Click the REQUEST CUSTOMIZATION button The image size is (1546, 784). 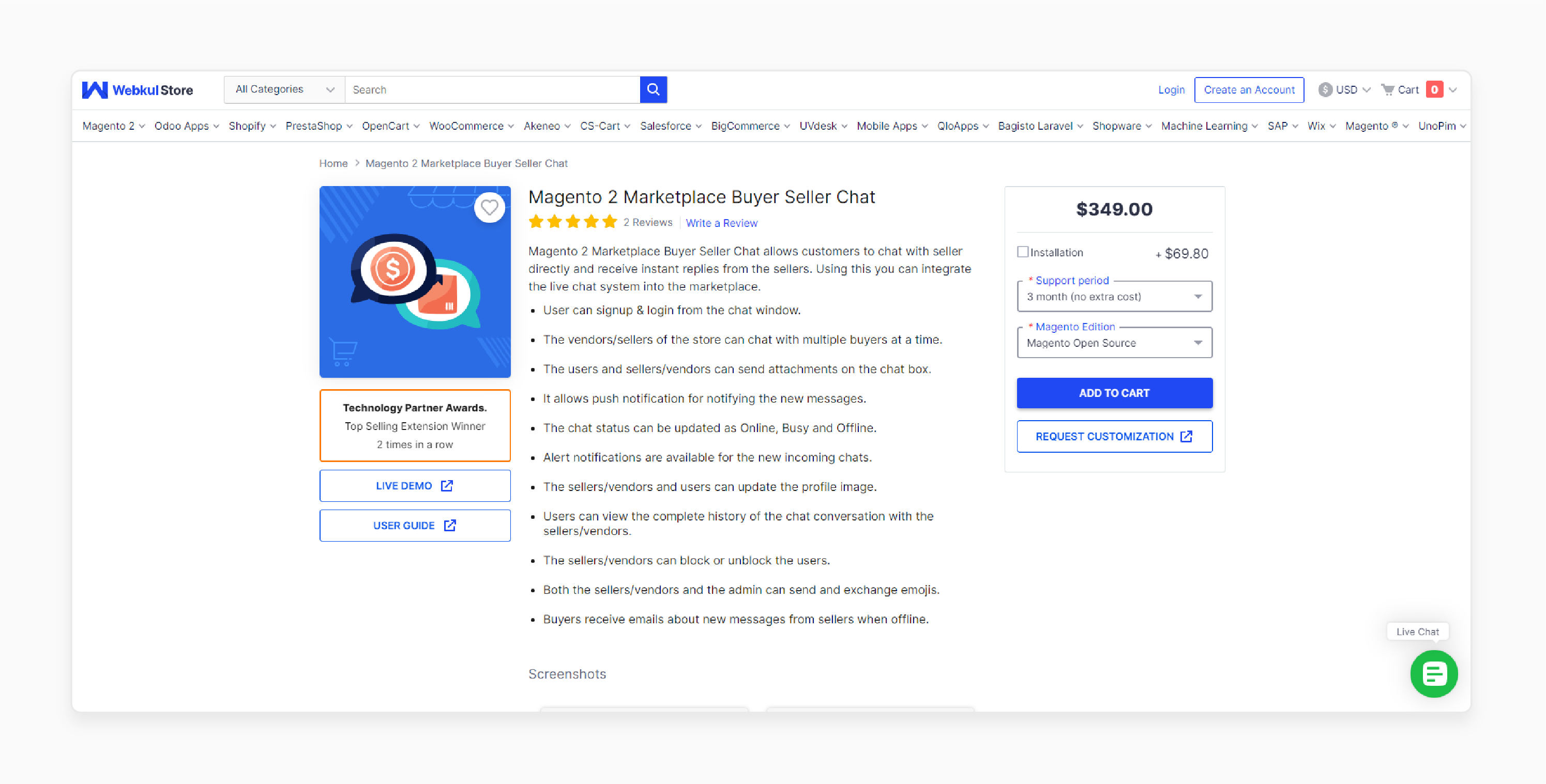(x=1113, y=436)
